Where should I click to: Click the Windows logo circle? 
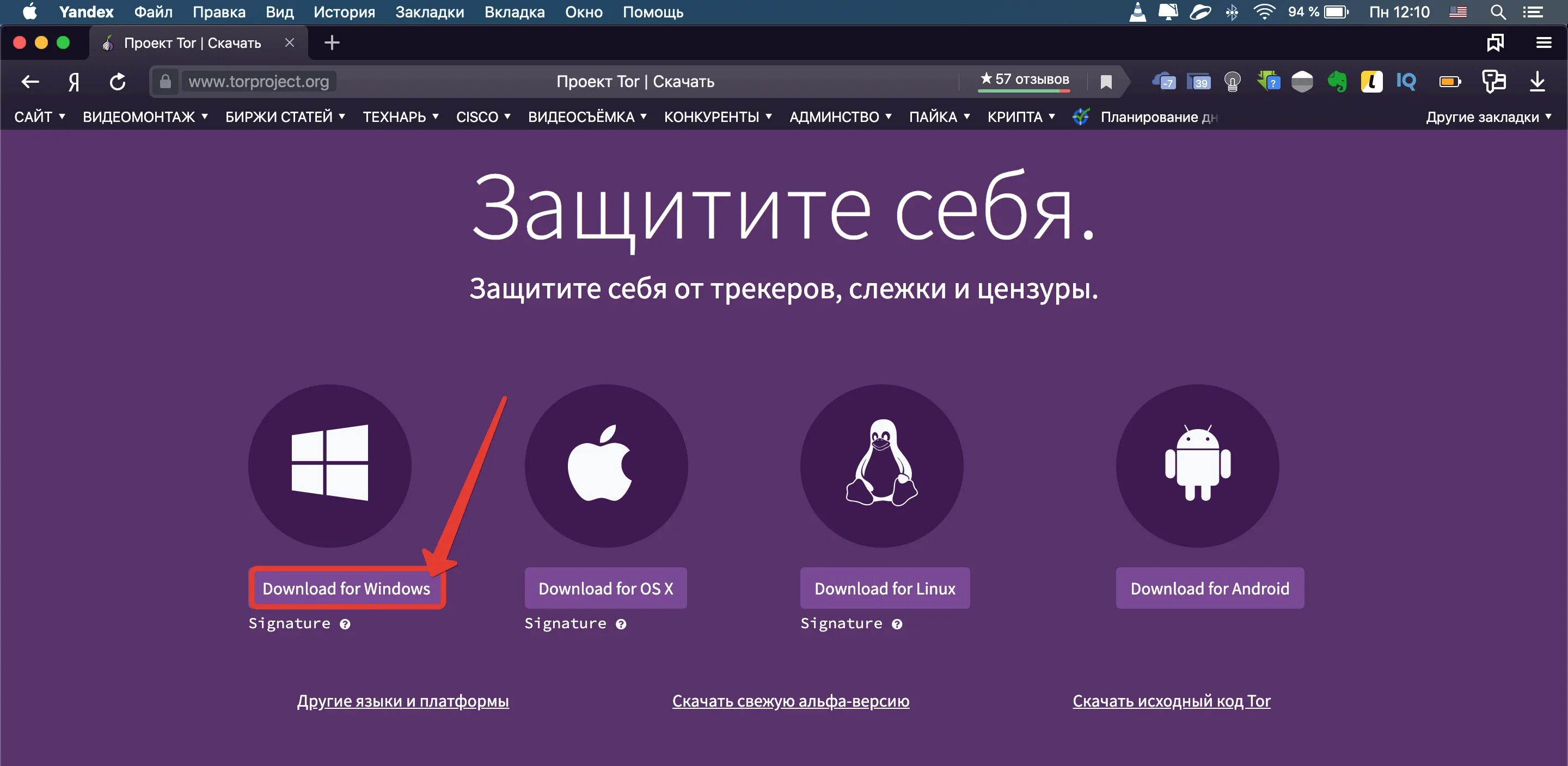click(329, 466)
